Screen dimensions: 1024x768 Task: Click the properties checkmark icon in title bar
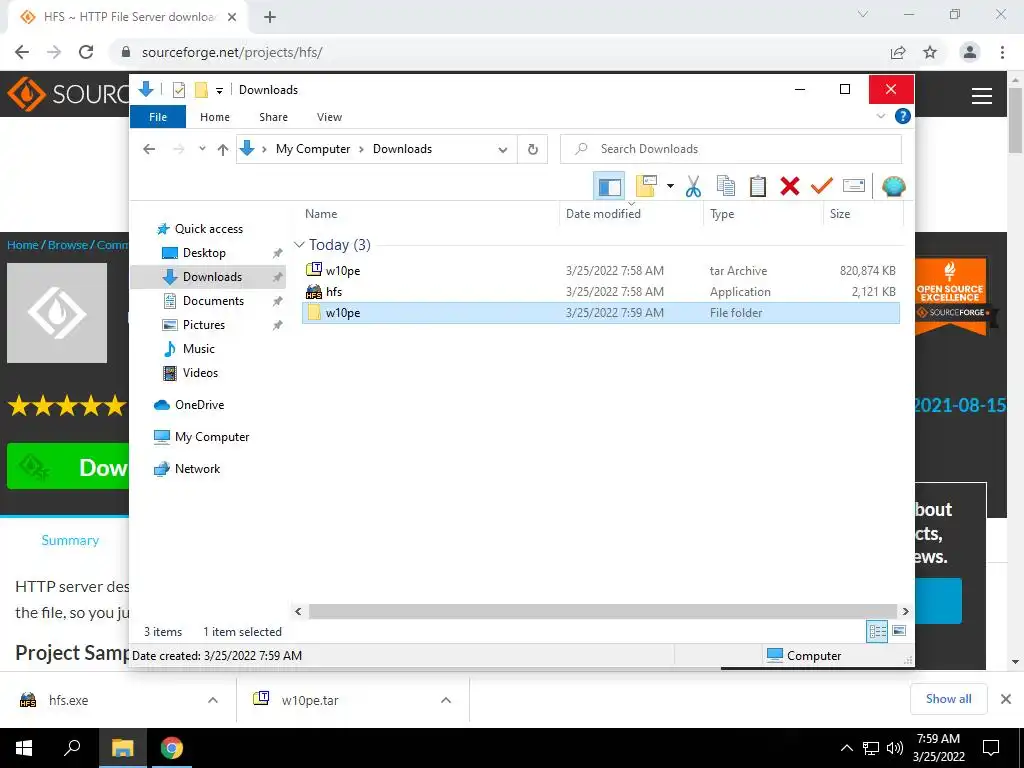point(178,90)
